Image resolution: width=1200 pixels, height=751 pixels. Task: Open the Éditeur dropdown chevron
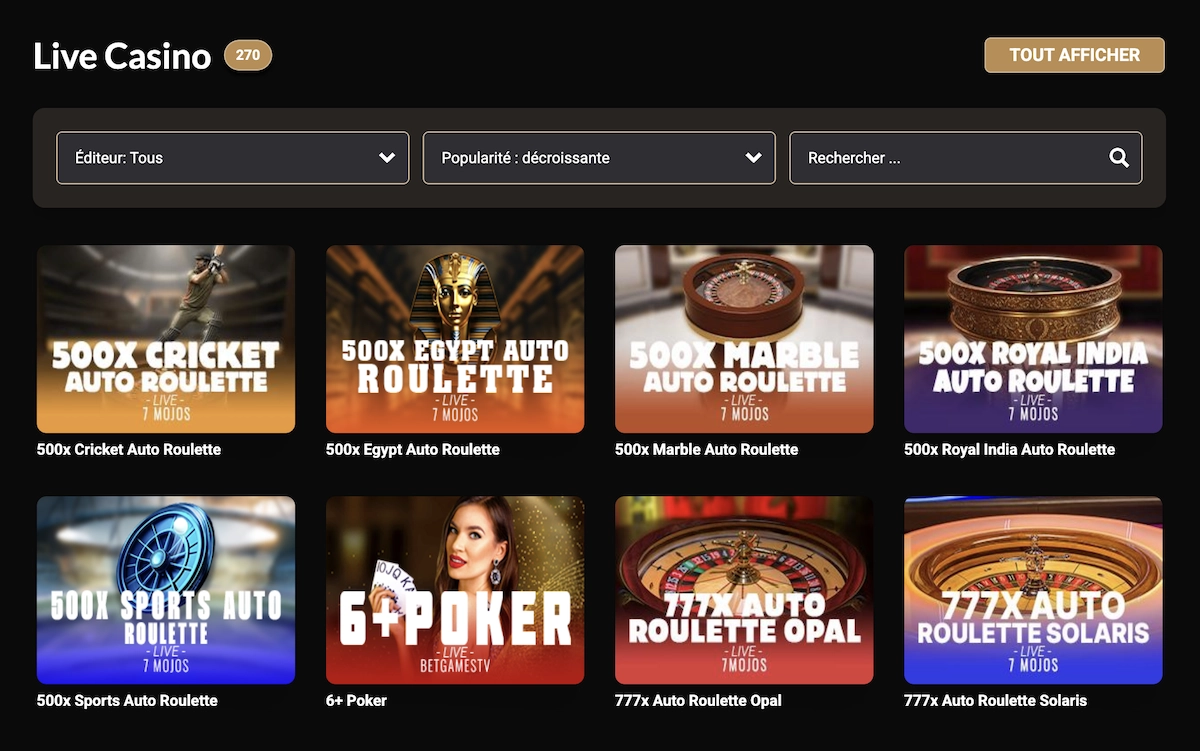coord(385,157)
